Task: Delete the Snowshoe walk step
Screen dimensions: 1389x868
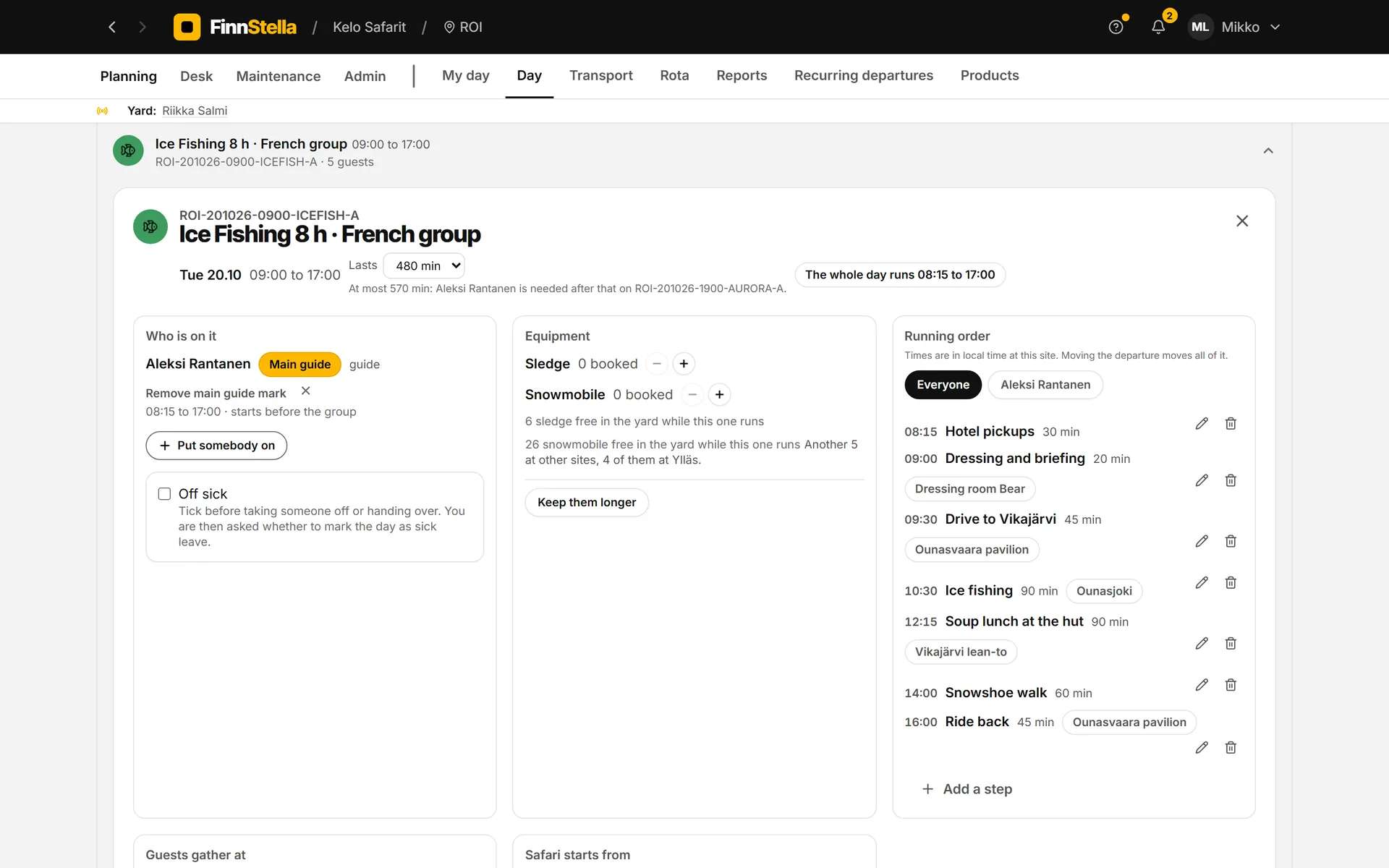Action: point(1231,684)
